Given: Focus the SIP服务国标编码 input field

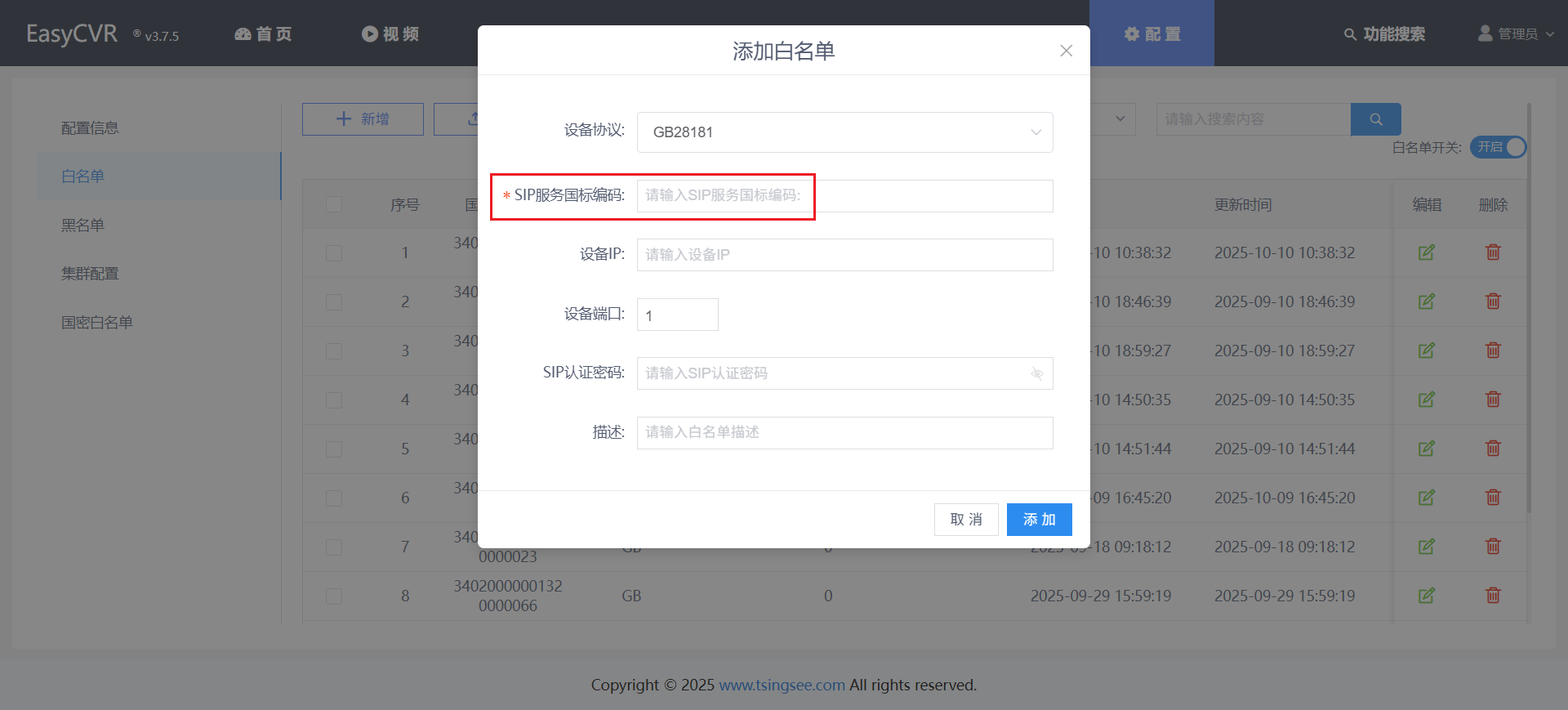Looking at the screenshot, I should pos(844,196).
